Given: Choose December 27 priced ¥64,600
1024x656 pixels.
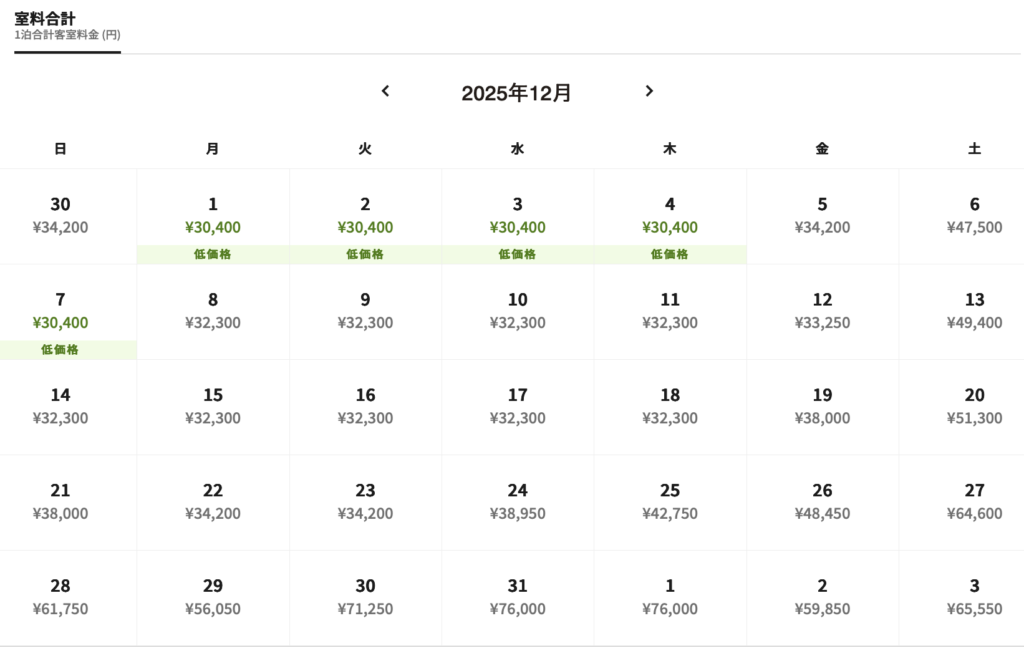Looking at the screenshot, I should (961, 503).
